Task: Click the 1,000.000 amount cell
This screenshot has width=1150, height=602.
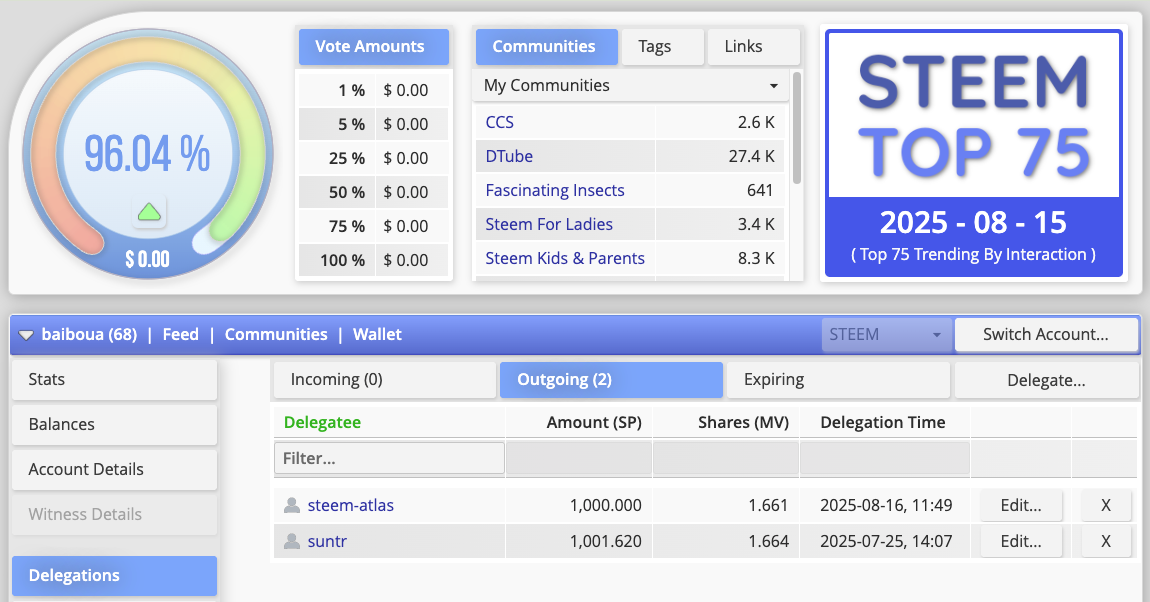Action: pos(605,505)
